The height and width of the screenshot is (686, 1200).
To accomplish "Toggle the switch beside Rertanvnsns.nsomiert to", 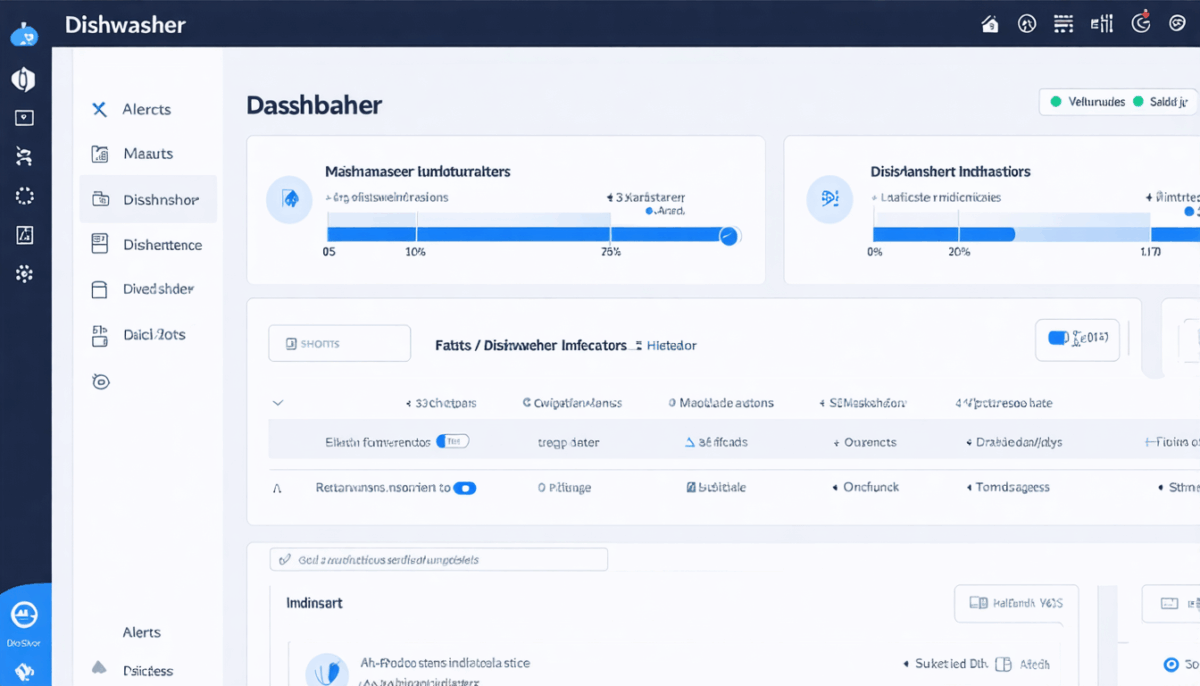I will tap(465, 488).
